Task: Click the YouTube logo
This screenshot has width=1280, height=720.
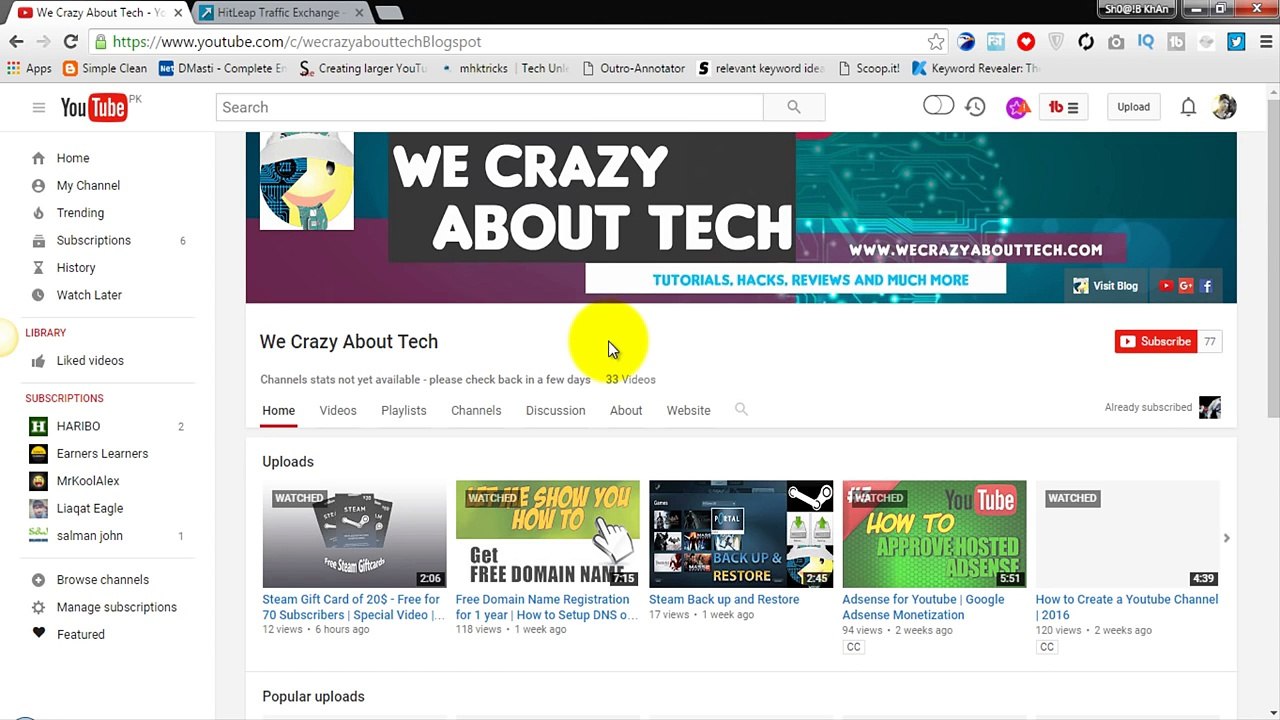Action: [x=94, y=107]
